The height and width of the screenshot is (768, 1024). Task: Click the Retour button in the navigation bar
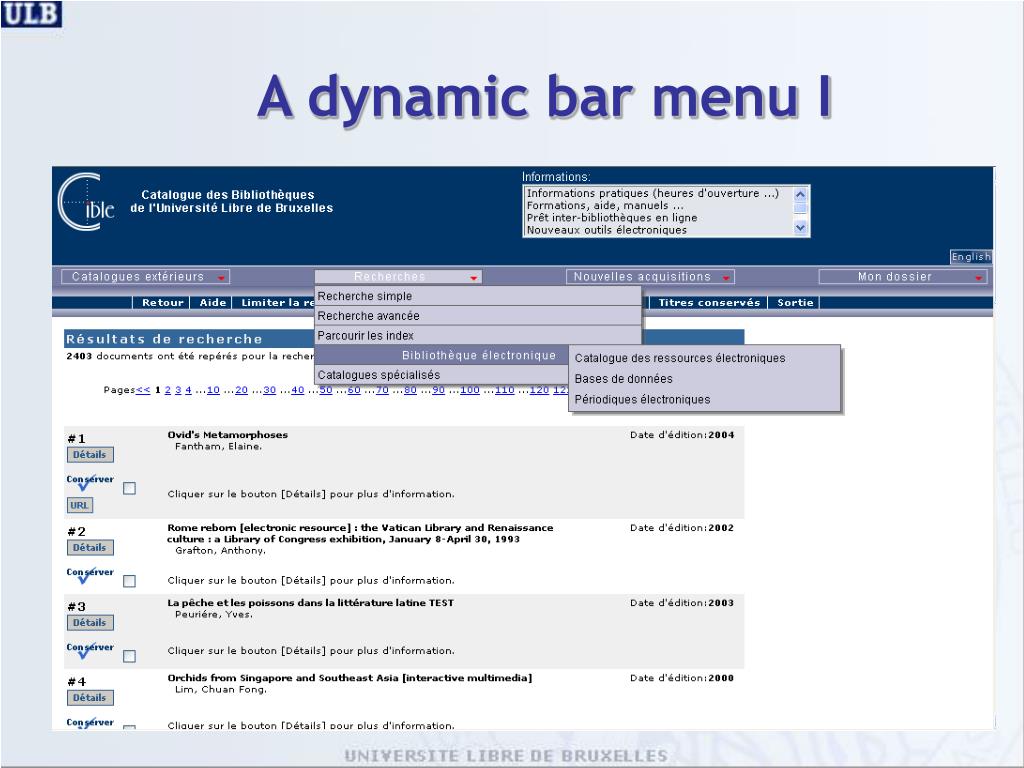(x=163, y=302)
